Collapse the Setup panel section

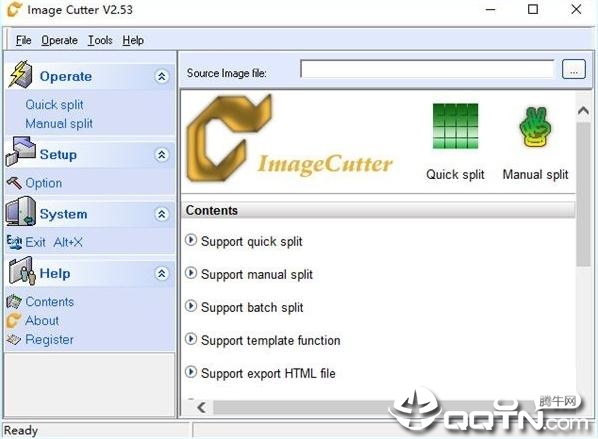pos(162,155)
